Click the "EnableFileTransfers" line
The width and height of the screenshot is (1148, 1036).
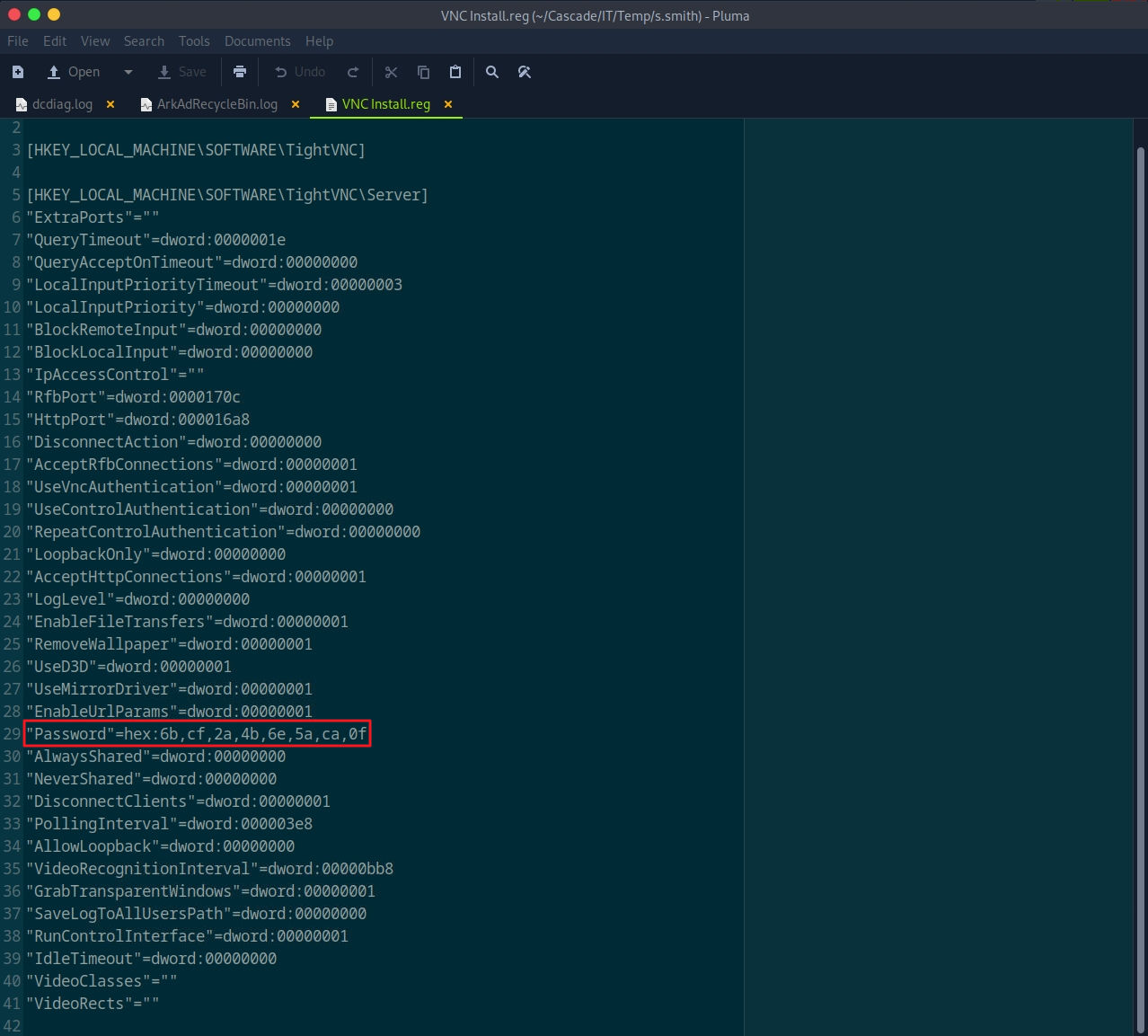click(x=187, y=622)
